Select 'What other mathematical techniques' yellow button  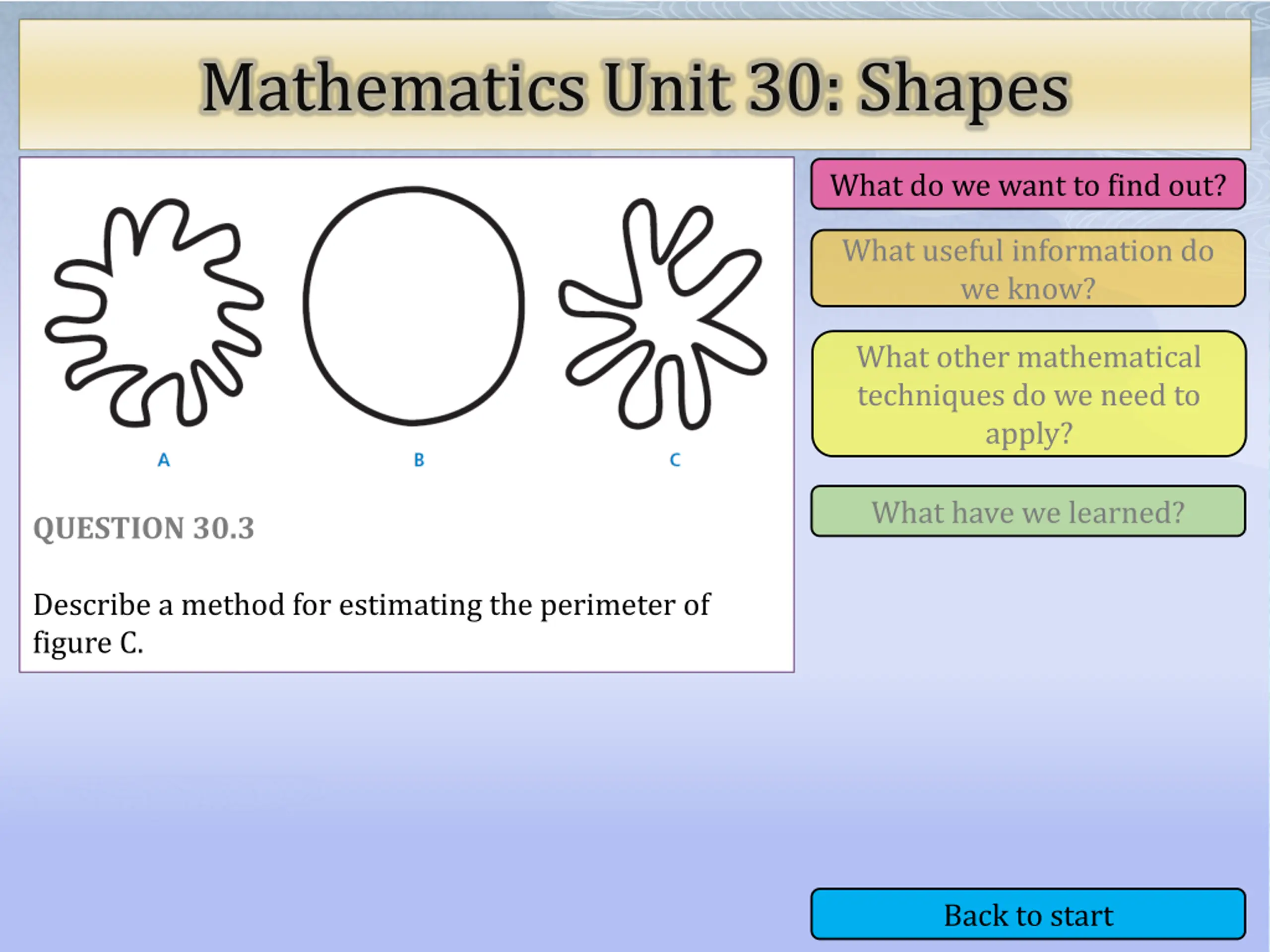tap(1029, 394)
